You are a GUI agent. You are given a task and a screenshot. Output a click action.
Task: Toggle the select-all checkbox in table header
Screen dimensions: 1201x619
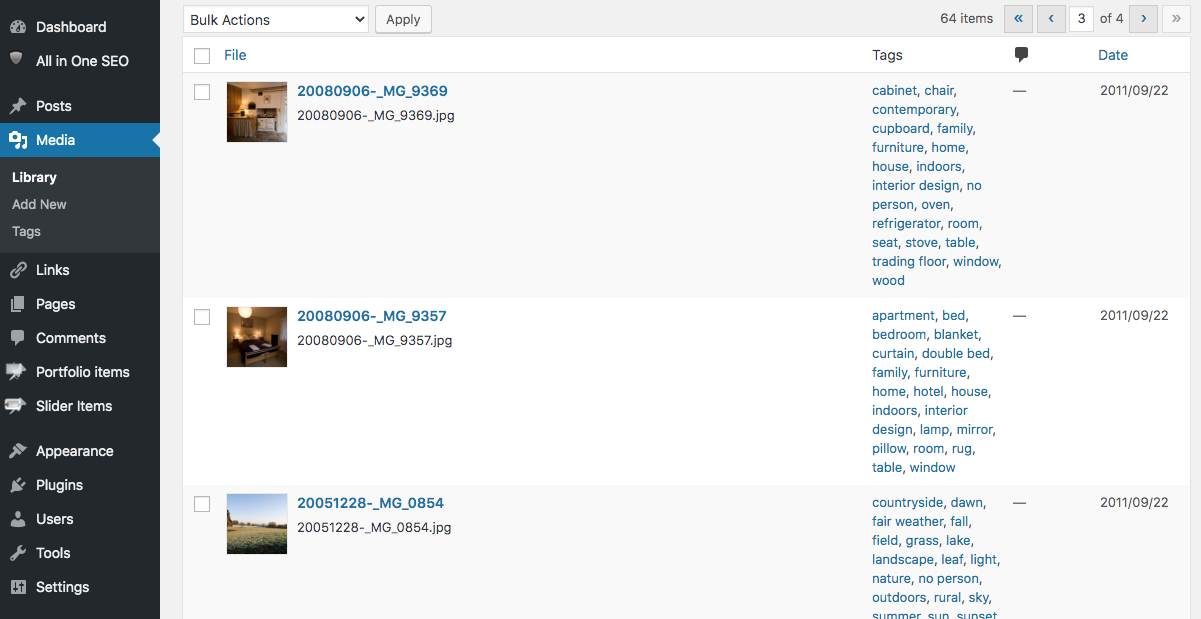point(202,56)
